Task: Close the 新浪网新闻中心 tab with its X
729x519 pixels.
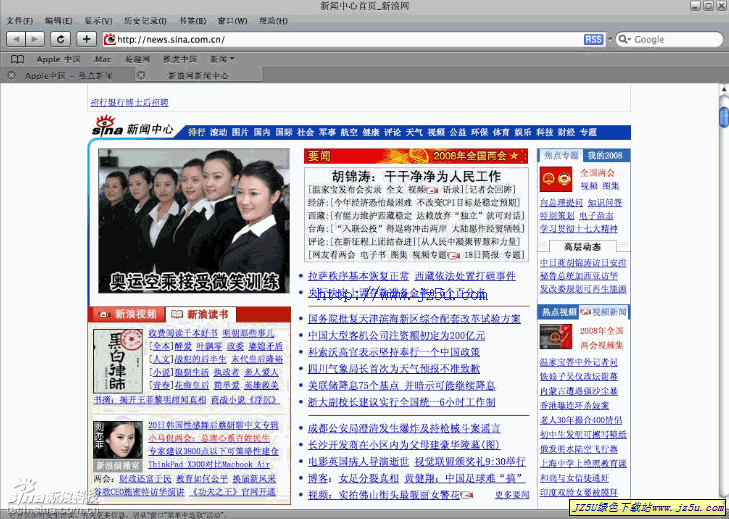Action: (x=141, y=75)
